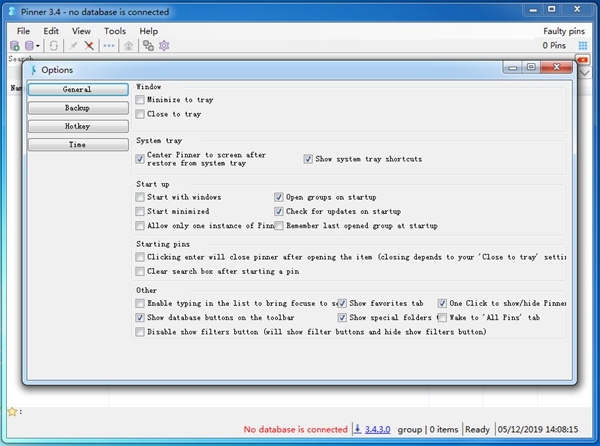Uncheck Check for updates on startup
Screen dimensions: 600x446
[x=279, y=211]
